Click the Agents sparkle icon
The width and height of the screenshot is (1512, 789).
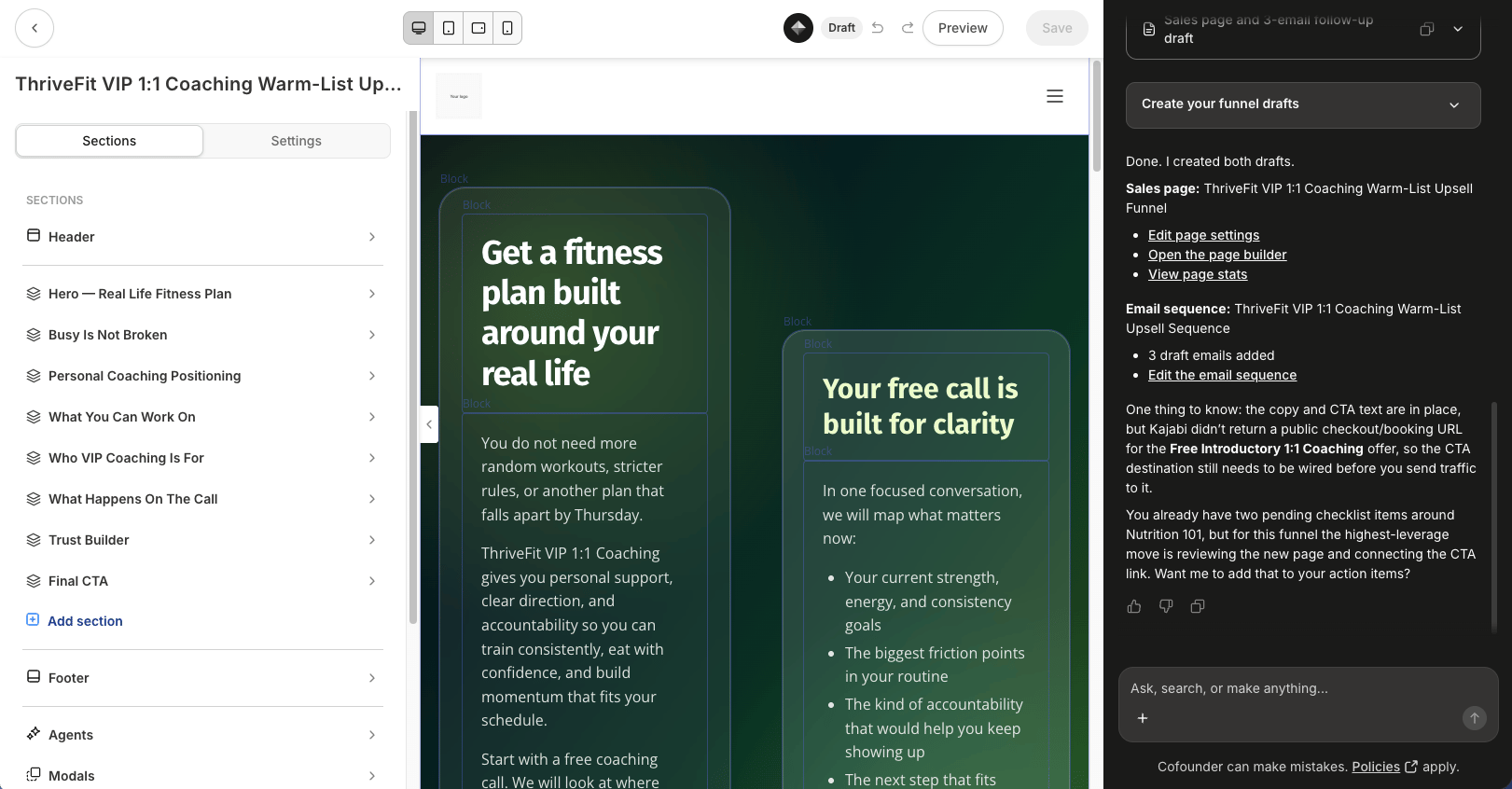pos(34,734)
